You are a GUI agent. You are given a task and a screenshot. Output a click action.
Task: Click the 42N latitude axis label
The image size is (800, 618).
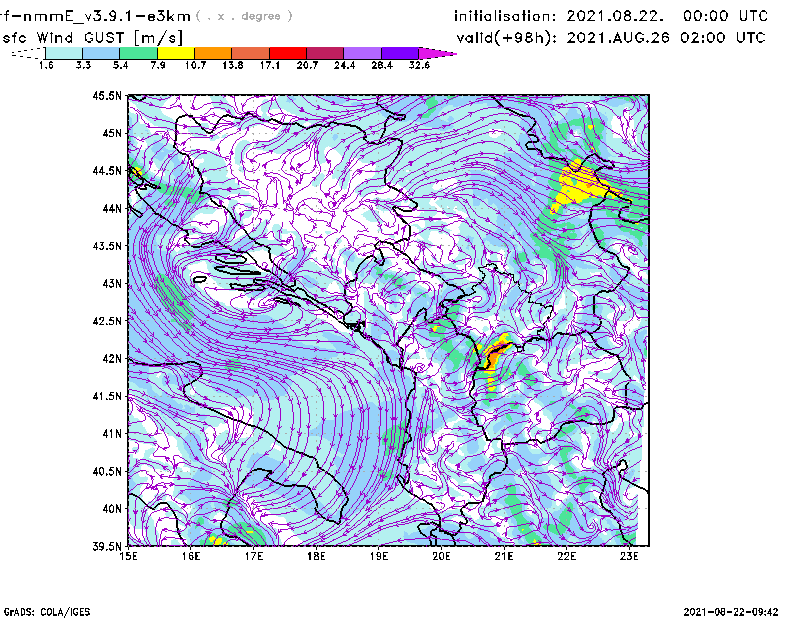click(109, 358)
